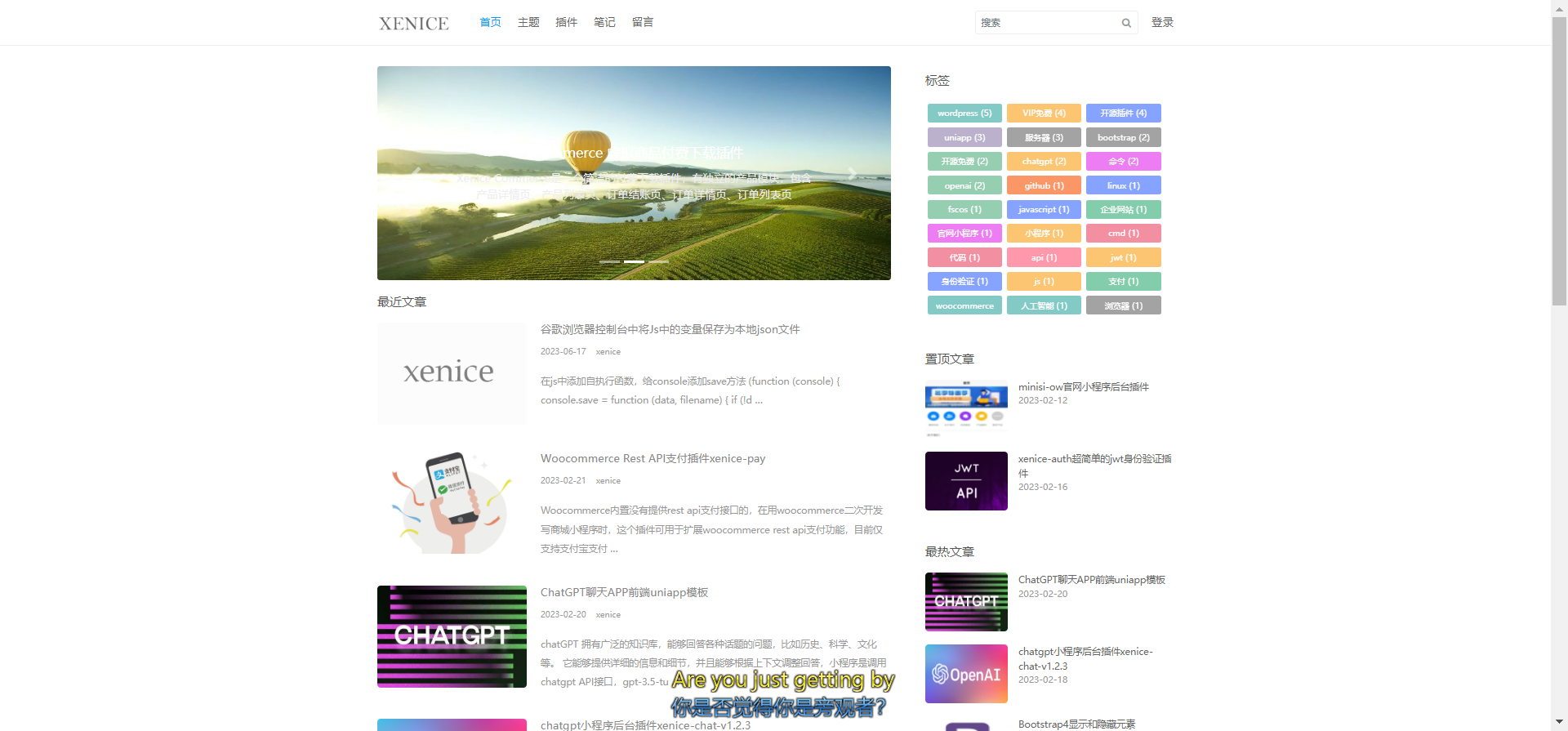Image resolution: width=1568 pixels, height=731 pixels.
Task: Select the 开源插件 (4) tag
Action: click(x=1124, y=114)
